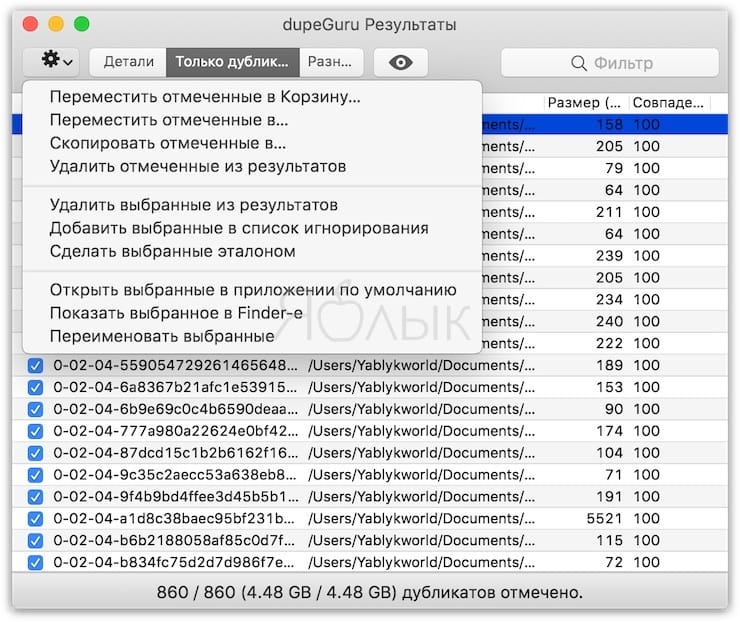The height and width of the screenshot is (622, 740).
Task: Uncheck the 0-02-04-9c35c2aecc53a638eb8 file checkbox
Action: 35,475
